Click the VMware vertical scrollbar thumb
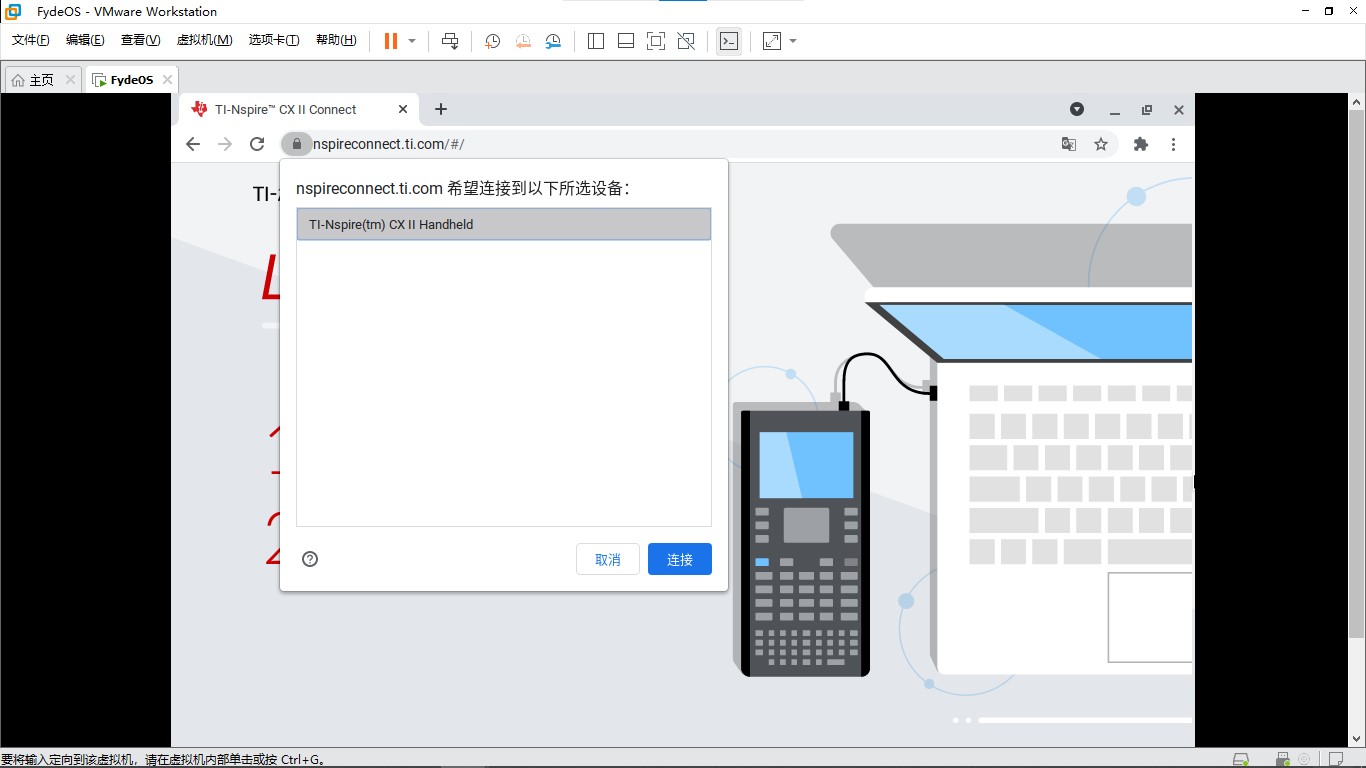This screenshot has height=768, width=1366. 1357,373
